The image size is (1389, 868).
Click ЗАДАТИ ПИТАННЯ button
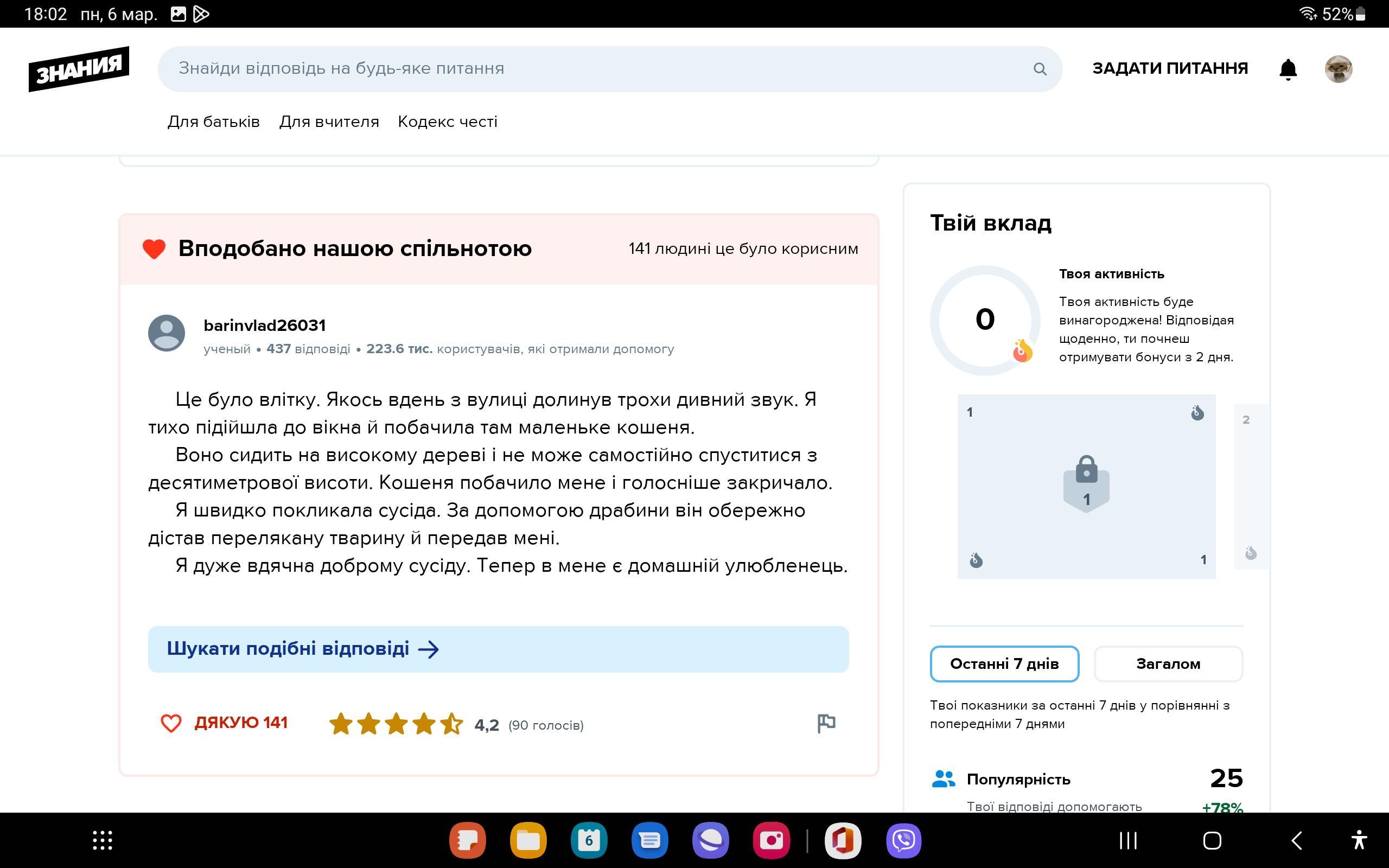pos(1170,68)
